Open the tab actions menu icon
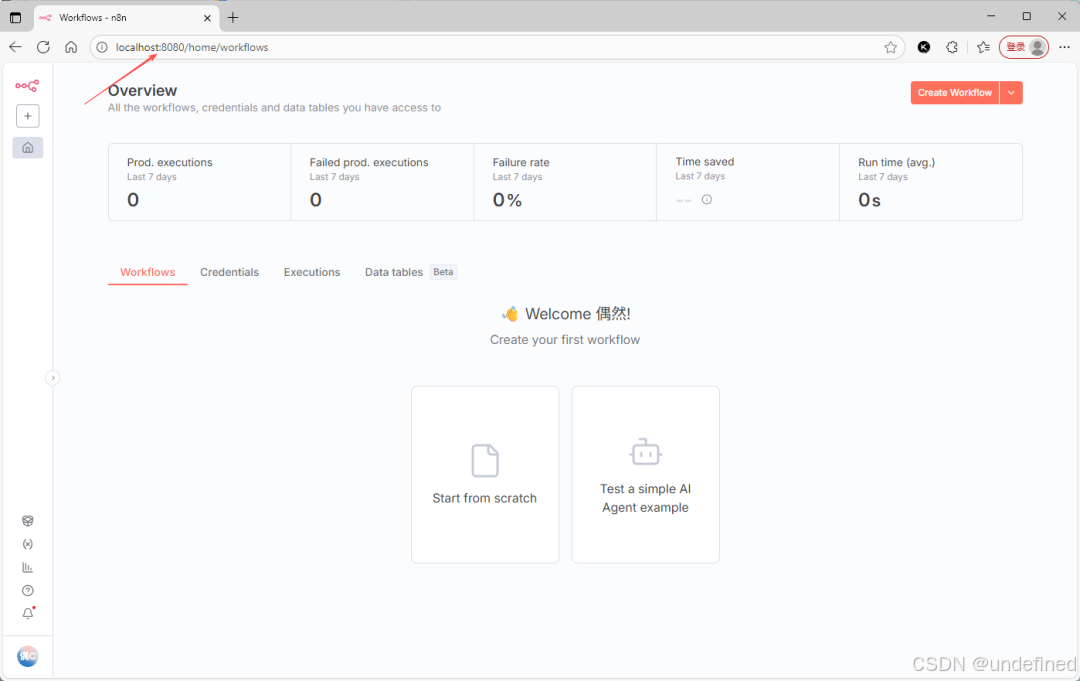The height and width of the screenshot is (681, 1080). (15, 17)
